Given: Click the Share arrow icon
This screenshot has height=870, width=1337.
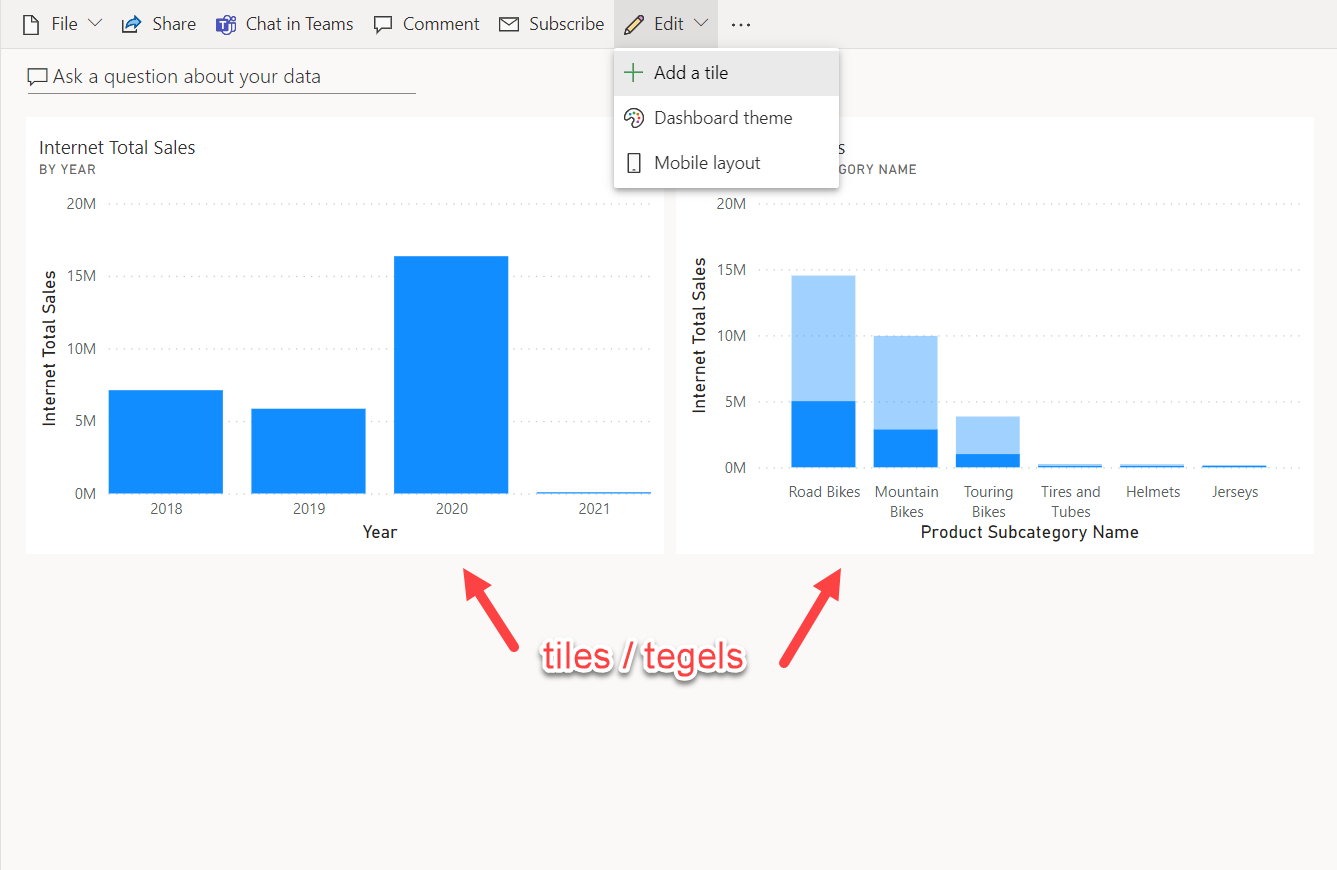Looking at the screenshot, I should click(131, 24).
